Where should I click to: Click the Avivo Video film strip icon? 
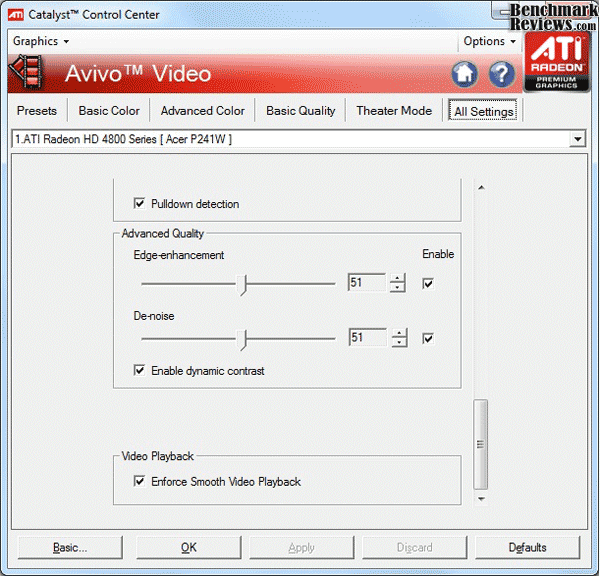pyautogui.click(x=26, y=72)
